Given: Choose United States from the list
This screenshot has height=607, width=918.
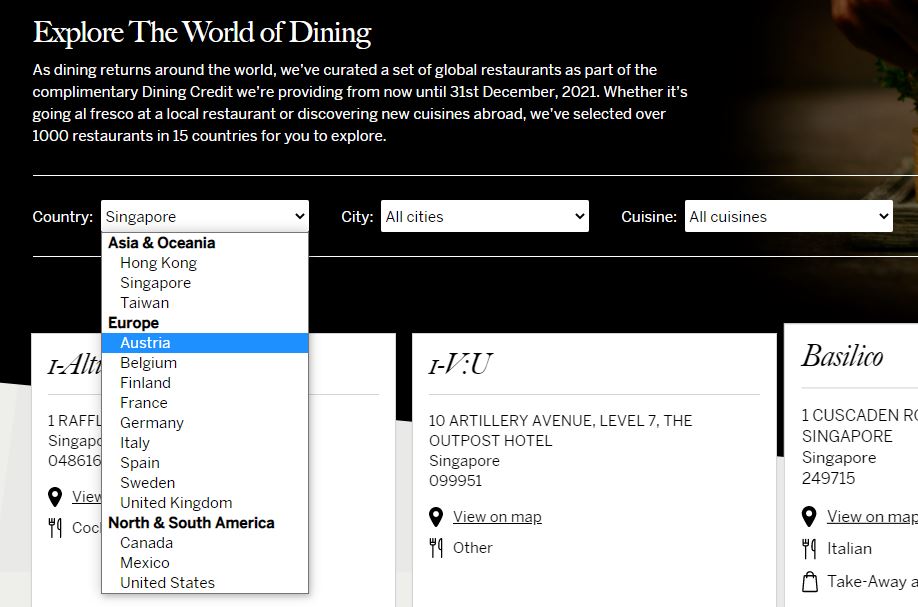Looking at the screenshot, I should tap(205, 582).
